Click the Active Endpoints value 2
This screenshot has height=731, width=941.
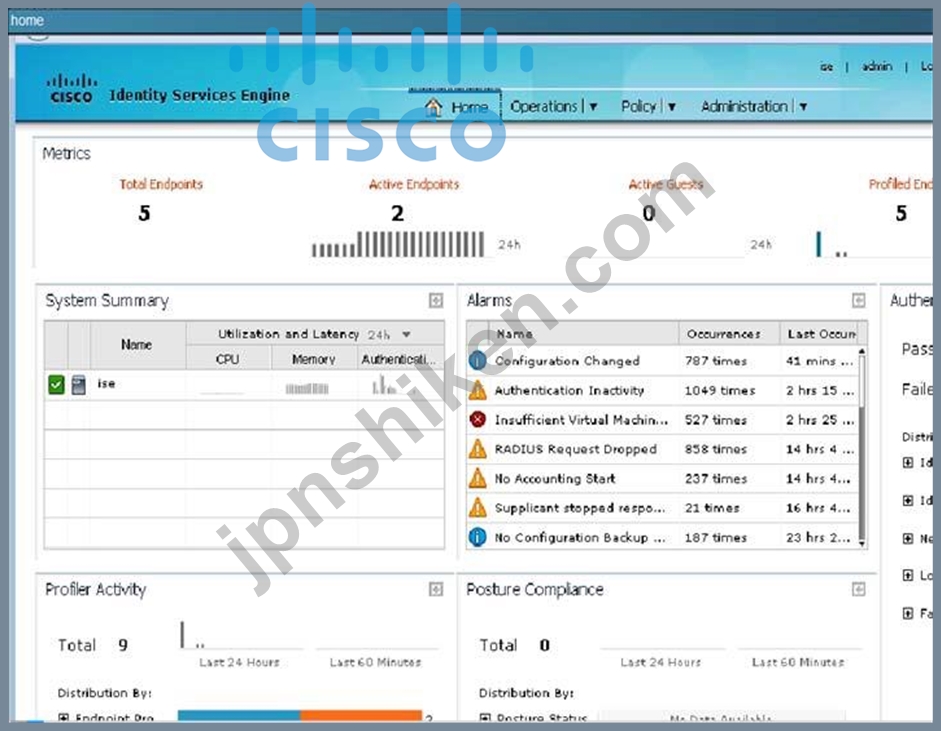coord(397,213)
